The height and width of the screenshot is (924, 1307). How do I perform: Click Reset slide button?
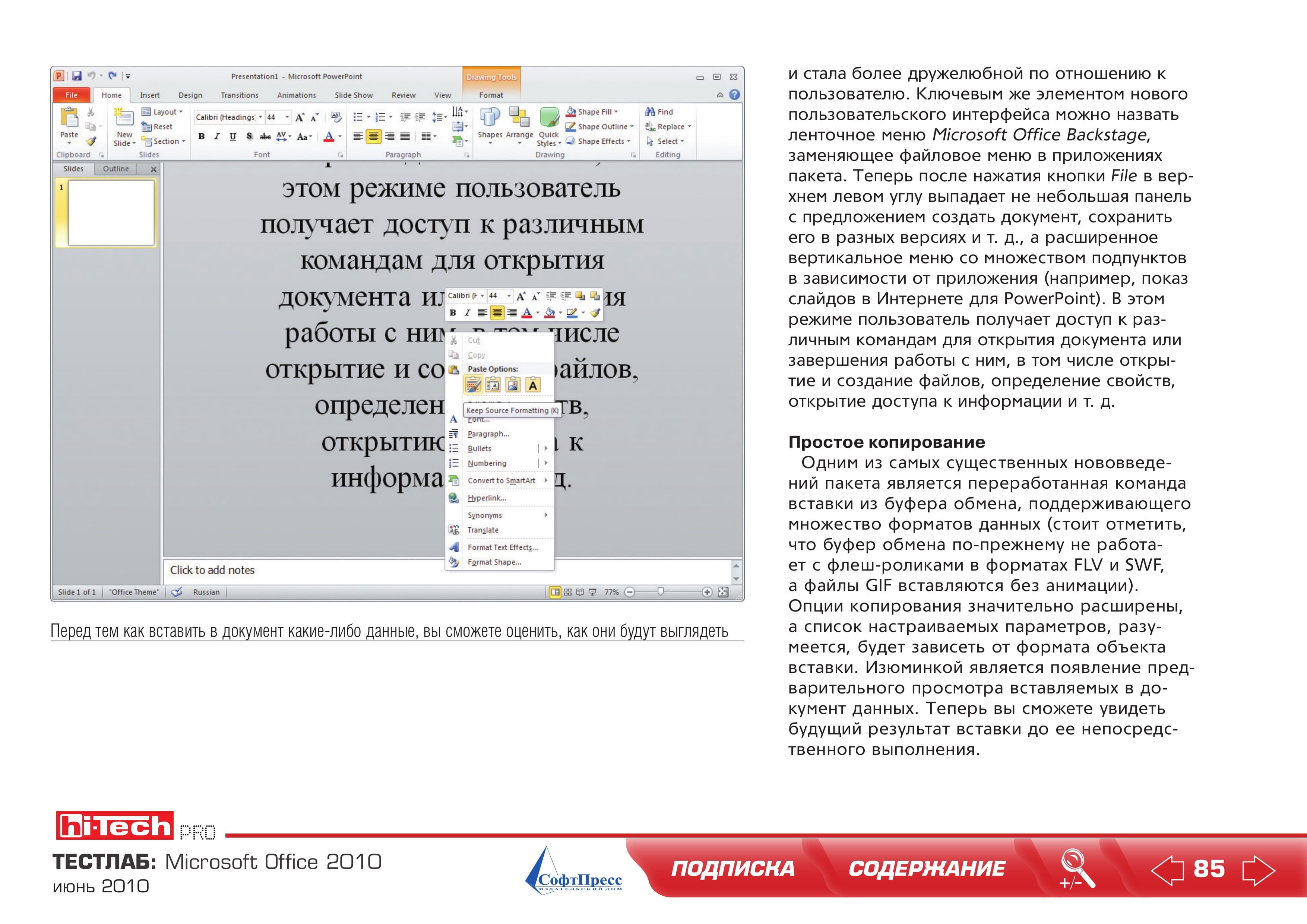157,126
